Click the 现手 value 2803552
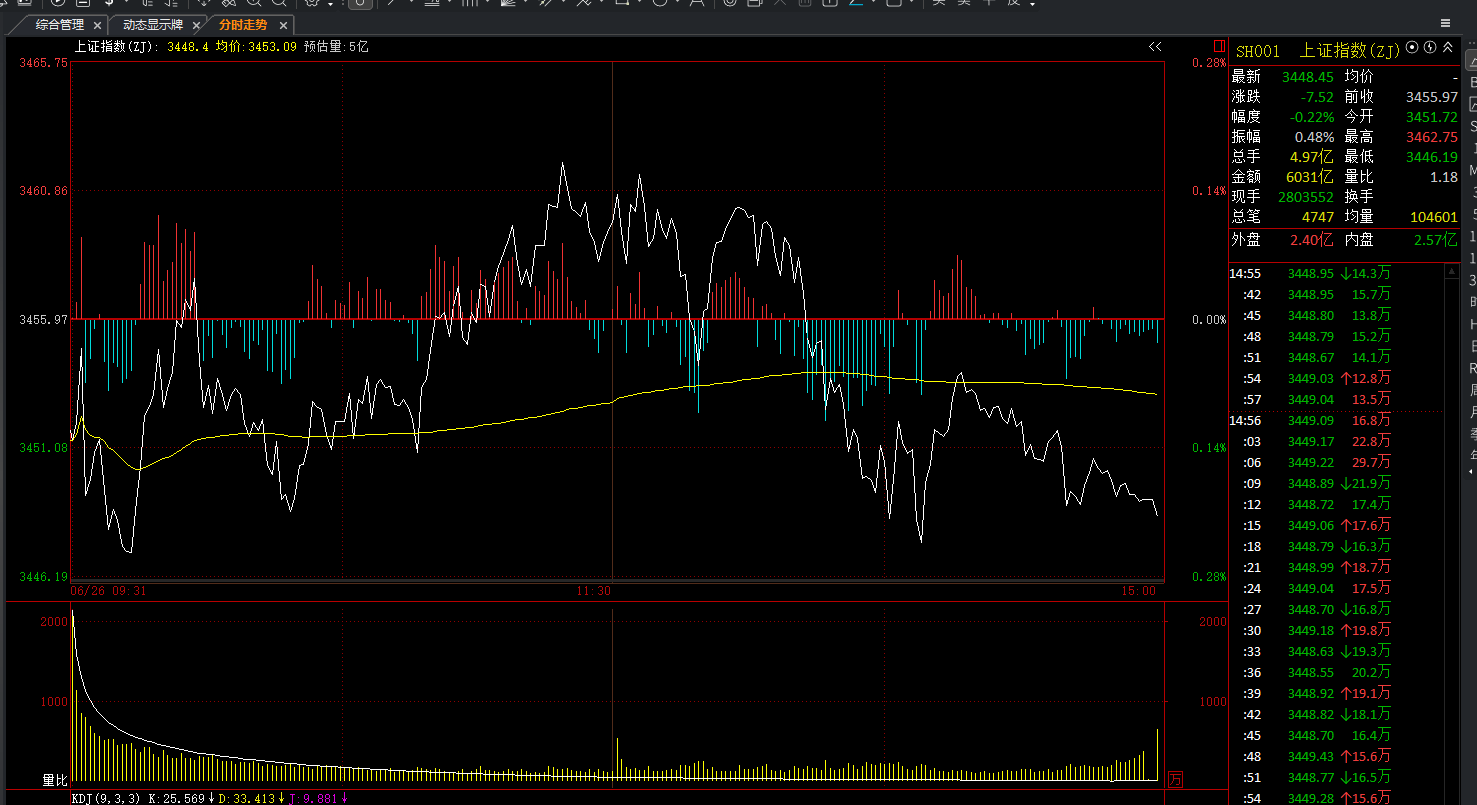This screenshot has height=805, width=1477. (1307, 197)
